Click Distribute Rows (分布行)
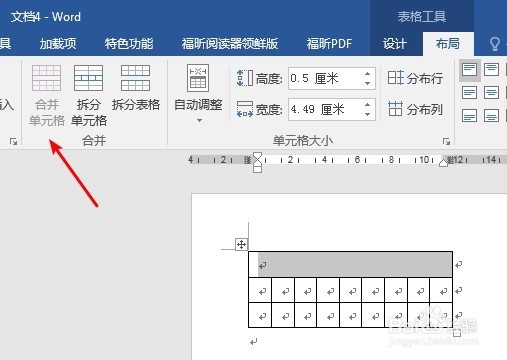507x360 pixels. (415, 78)
